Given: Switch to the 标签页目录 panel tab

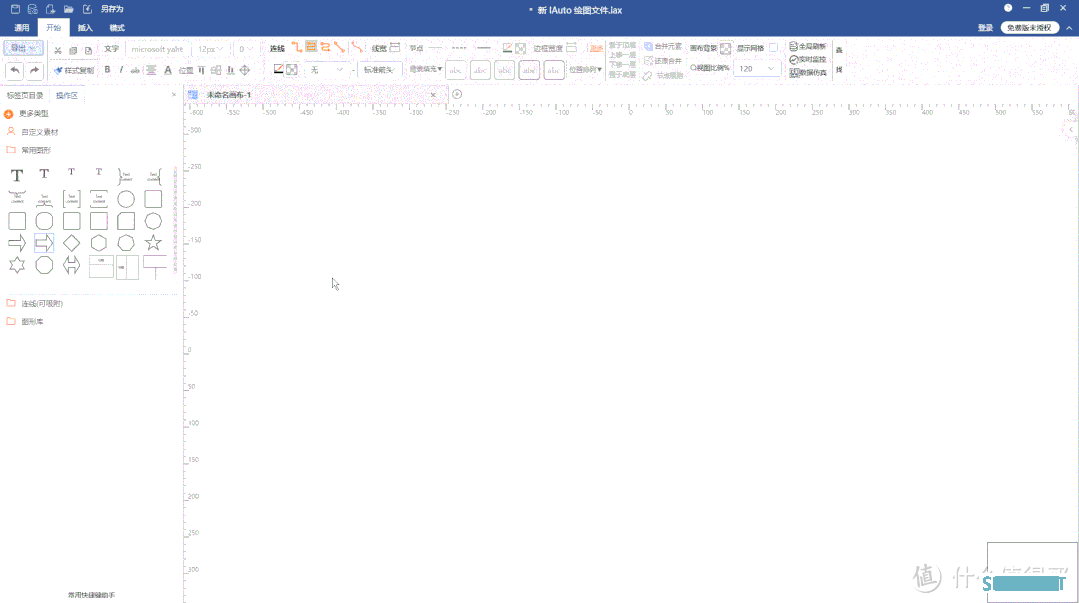Looking at the screenshot, I should pos(25,95).
